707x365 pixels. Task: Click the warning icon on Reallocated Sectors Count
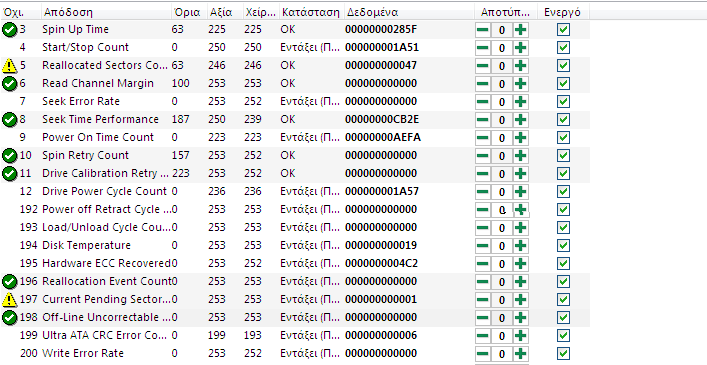(9, 66)
